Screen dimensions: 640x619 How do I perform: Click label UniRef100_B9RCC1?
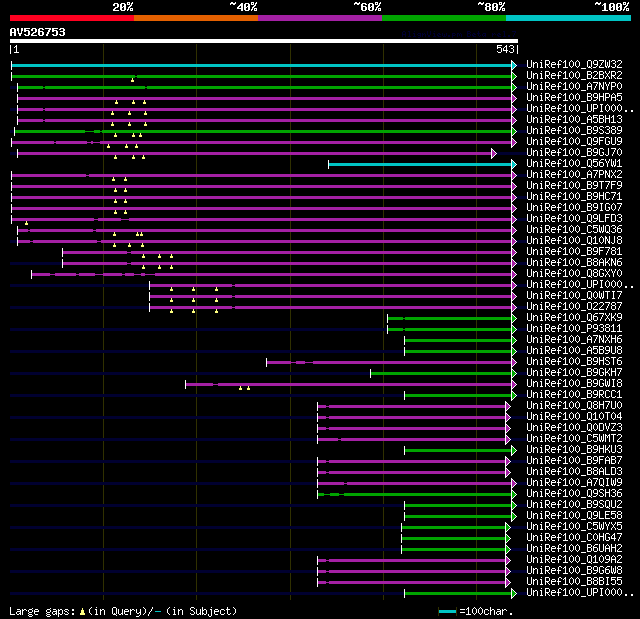tap(574, 395)
